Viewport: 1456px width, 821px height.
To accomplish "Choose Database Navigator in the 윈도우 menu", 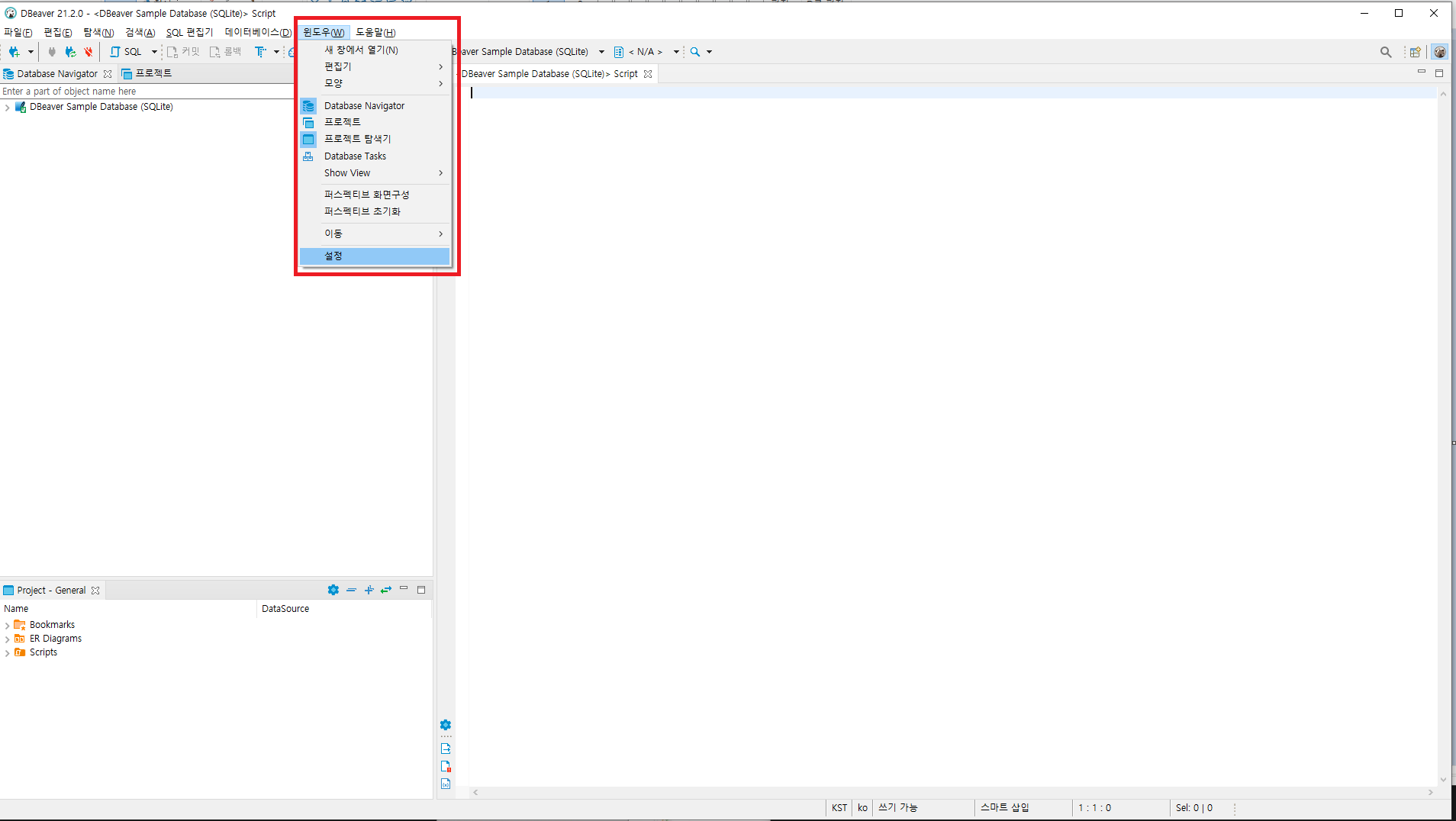I will pyautogui.click(x=374, y=106).
